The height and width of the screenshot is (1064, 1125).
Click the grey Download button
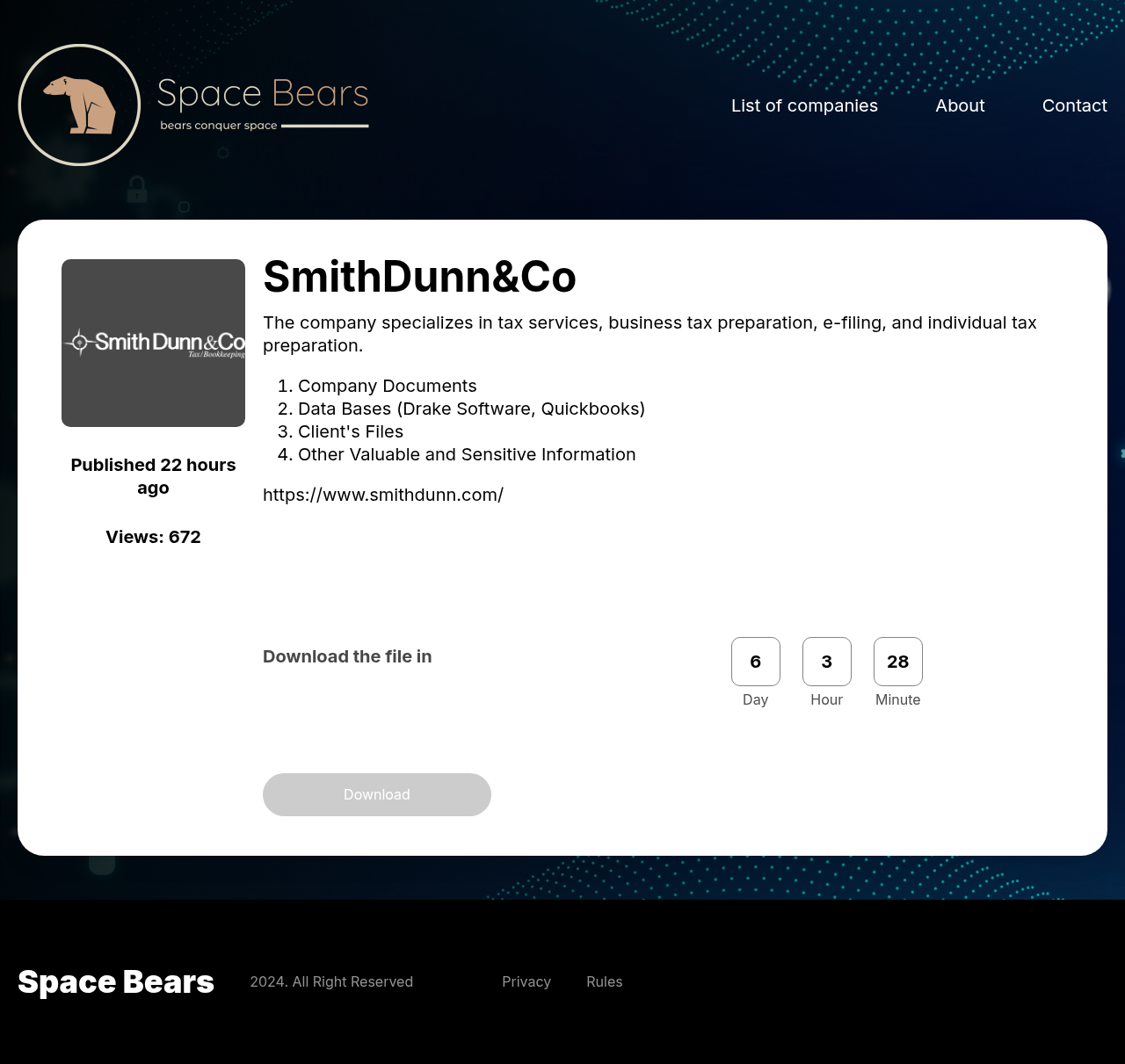(x=377, y=794)
